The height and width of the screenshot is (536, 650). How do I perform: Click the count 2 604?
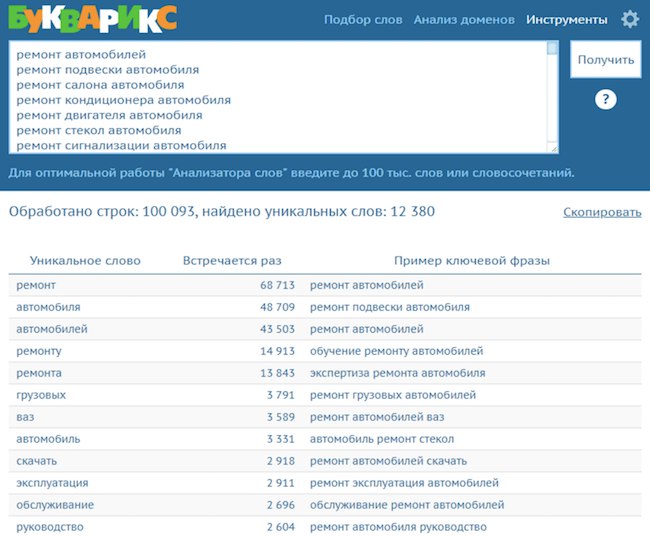coord(281,527)
